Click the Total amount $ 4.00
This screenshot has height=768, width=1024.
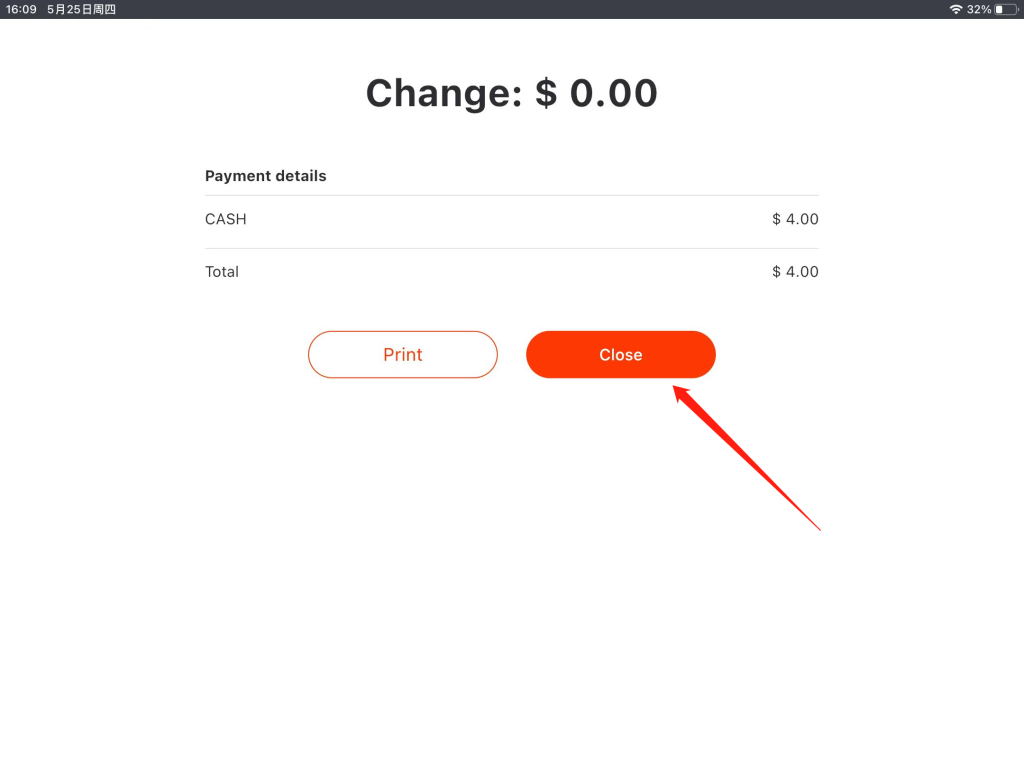click(795, 272)
